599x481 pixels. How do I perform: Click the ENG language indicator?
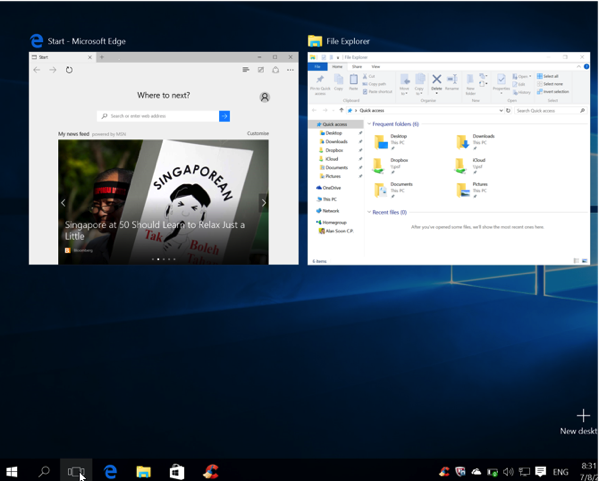point(560,472)
